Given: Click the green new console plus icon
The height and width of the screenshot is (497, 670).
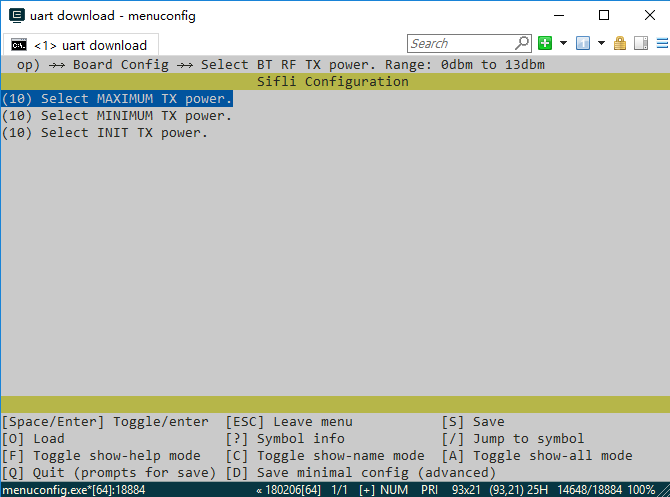Looking at the screenshot, I should coord(545,43).
